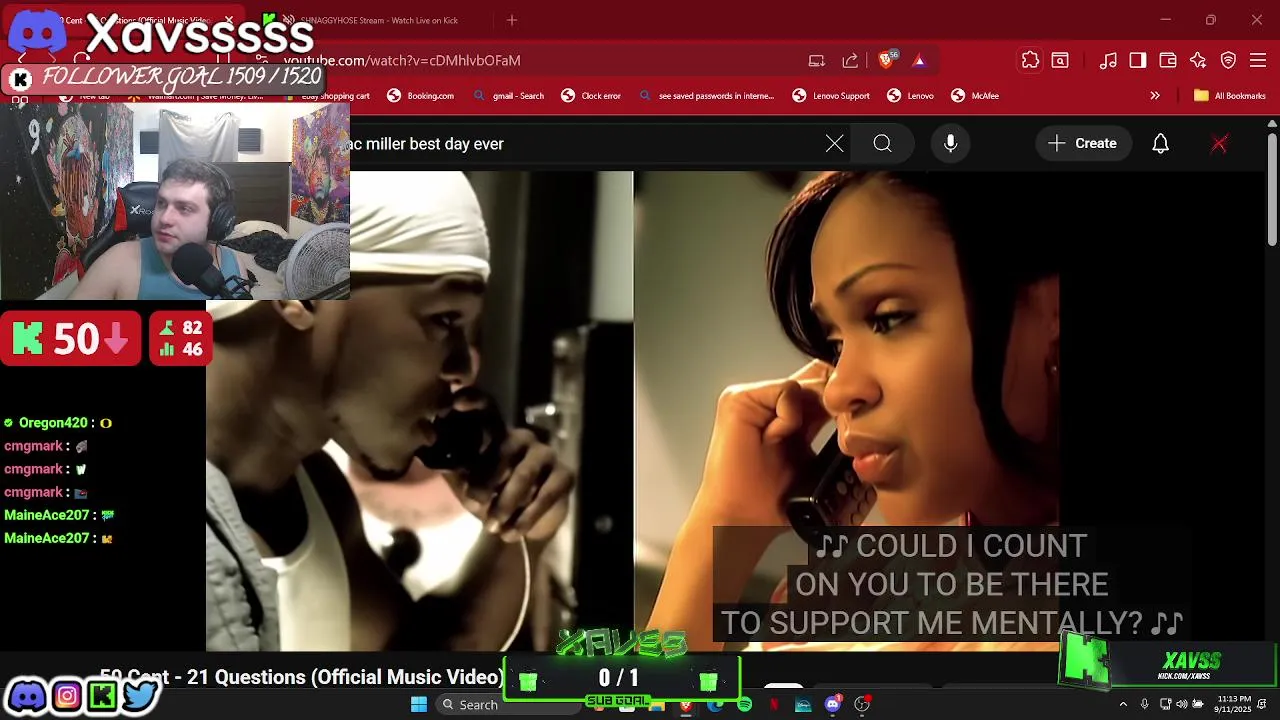Click the Twitter bird overlay icon
Image resolution: width=1280 pixels, height=720 pixels.
(140, 695)
